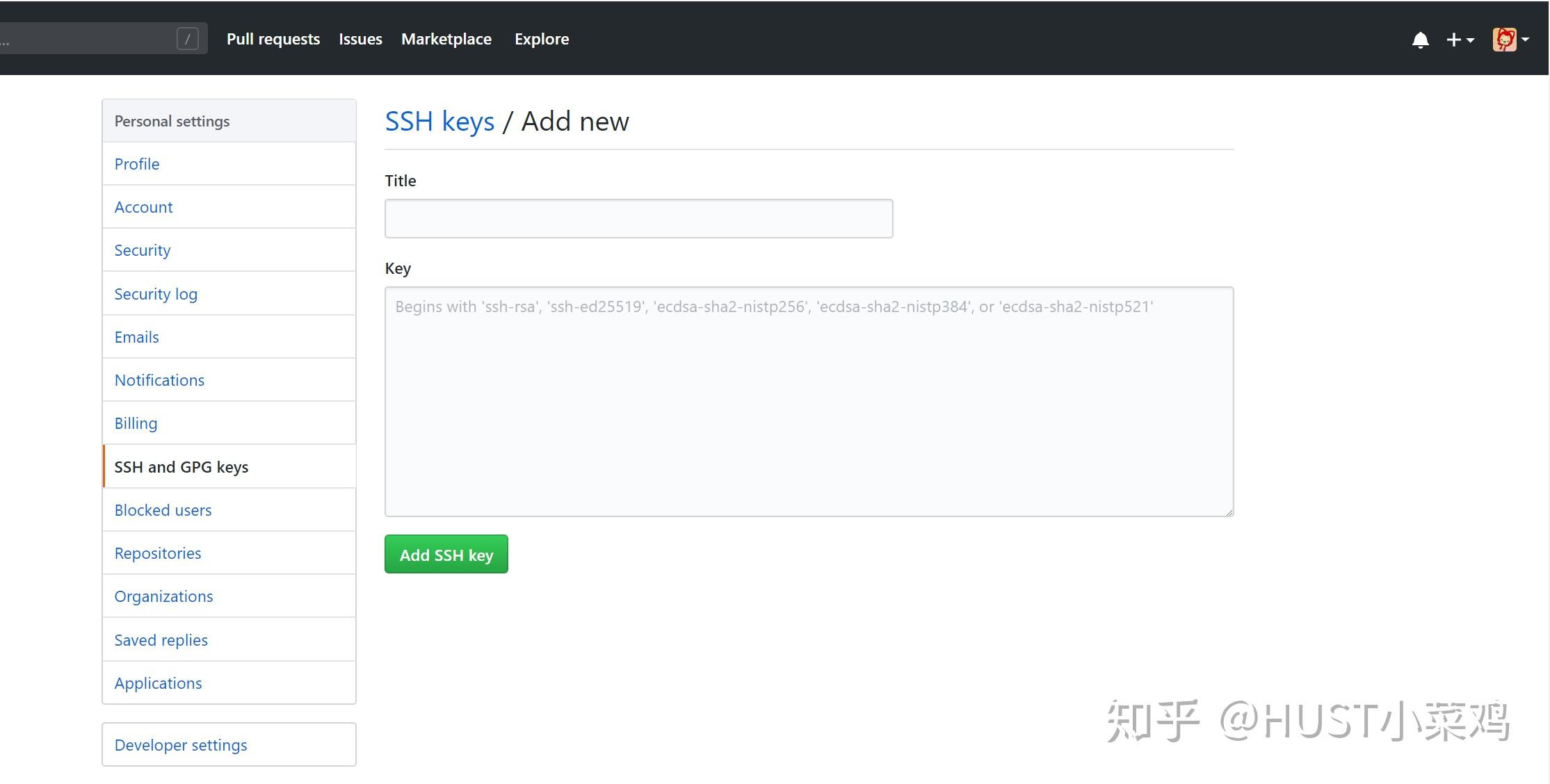Go to Issues in the top nav
Screen dimensions: 1550x784
tap(360, 39)
